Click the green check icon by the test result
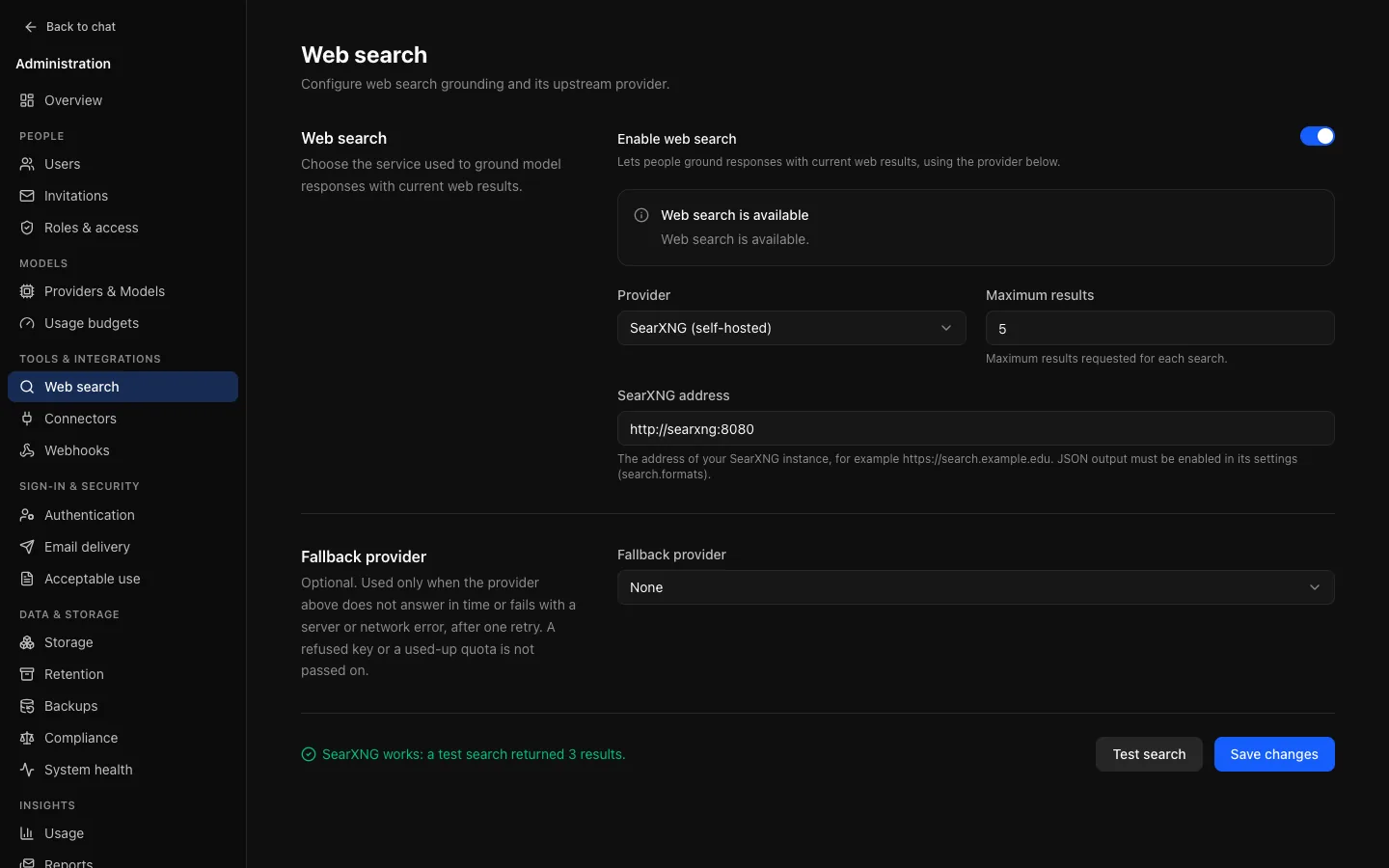This screenshot has height=868, width=1389. [x=309, y=754]
